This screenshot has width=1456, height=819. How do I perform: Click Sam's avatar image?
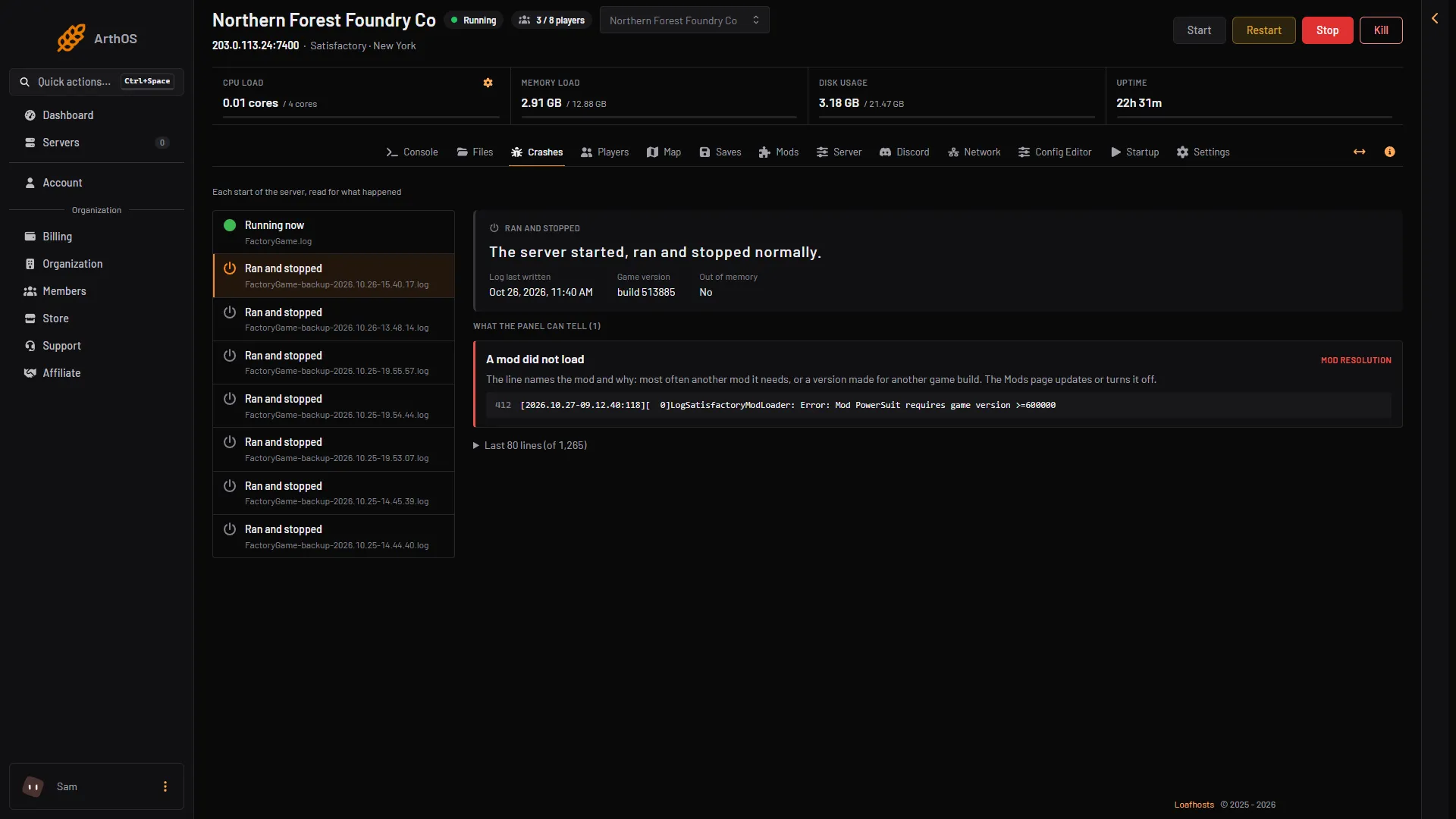tap(33, 787)
